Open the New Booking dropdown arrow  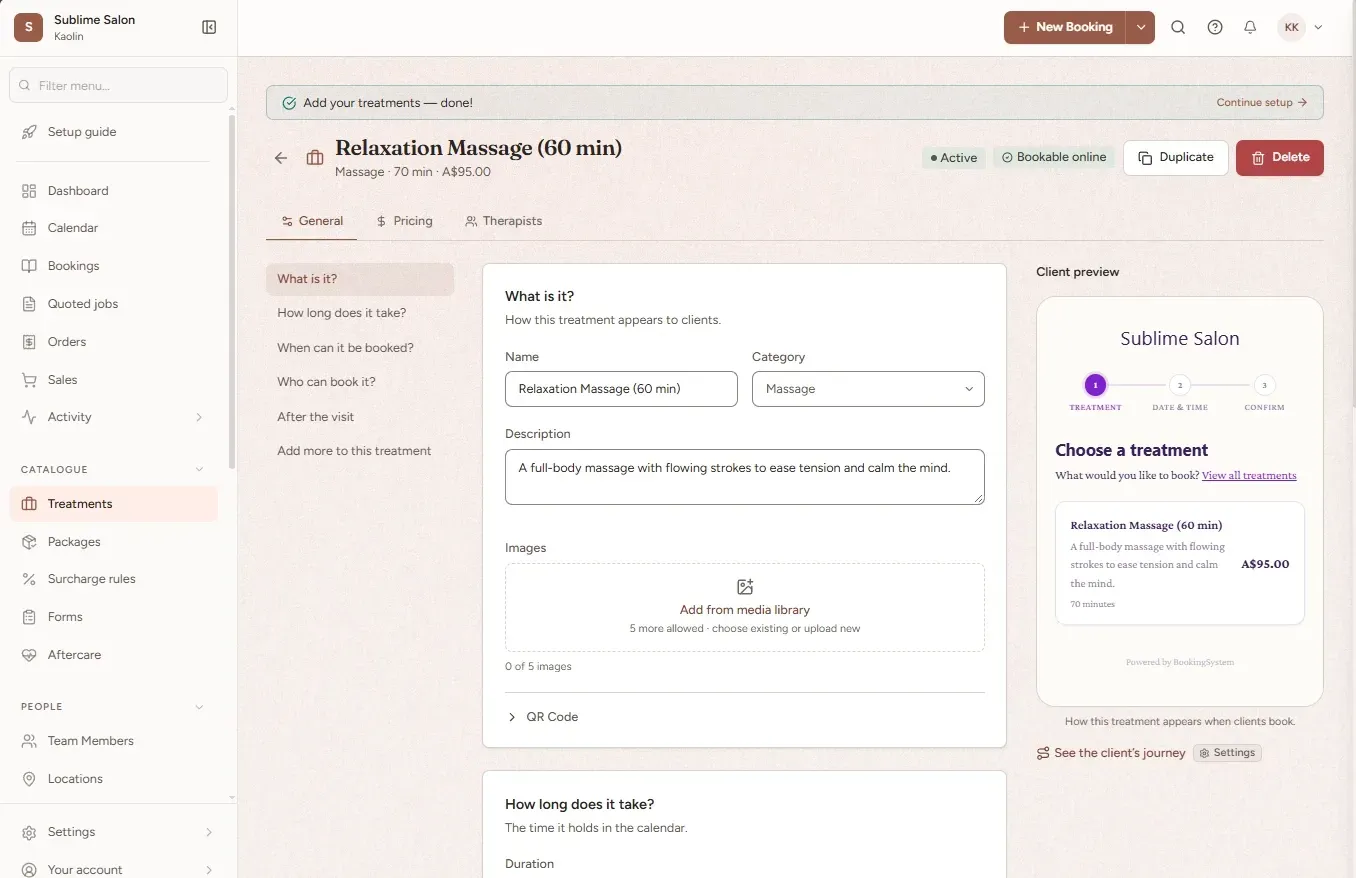point(1140,27)
